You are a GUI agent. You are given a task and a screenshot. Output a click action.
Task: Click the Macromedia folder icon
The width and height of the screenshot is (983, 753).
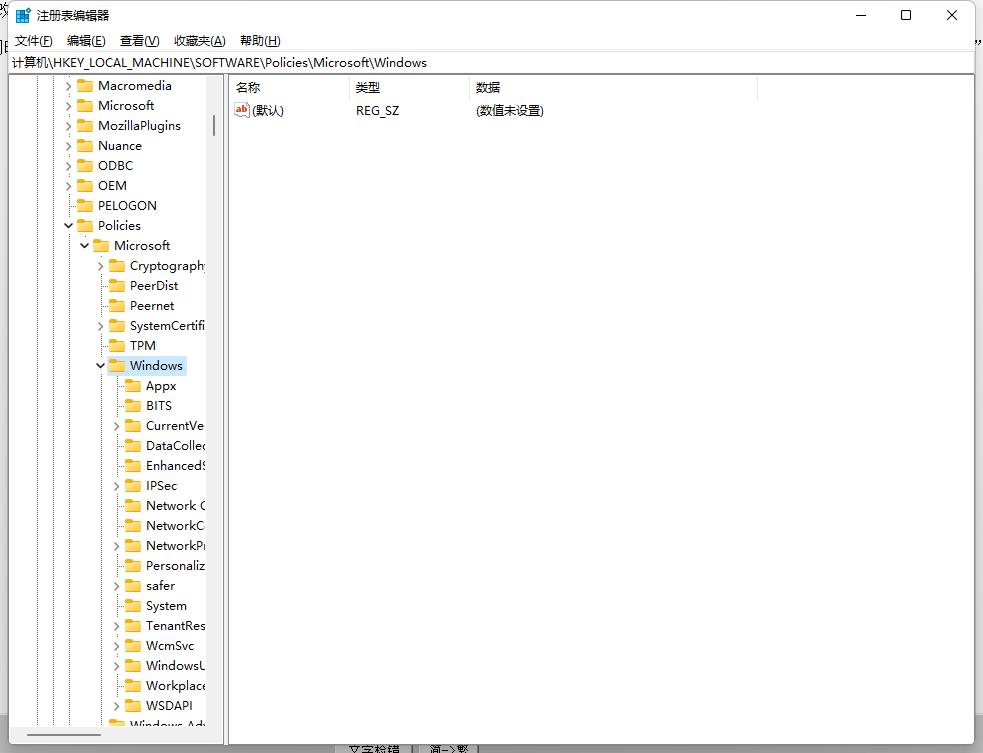pyautogui.click(x=85, y=85)
